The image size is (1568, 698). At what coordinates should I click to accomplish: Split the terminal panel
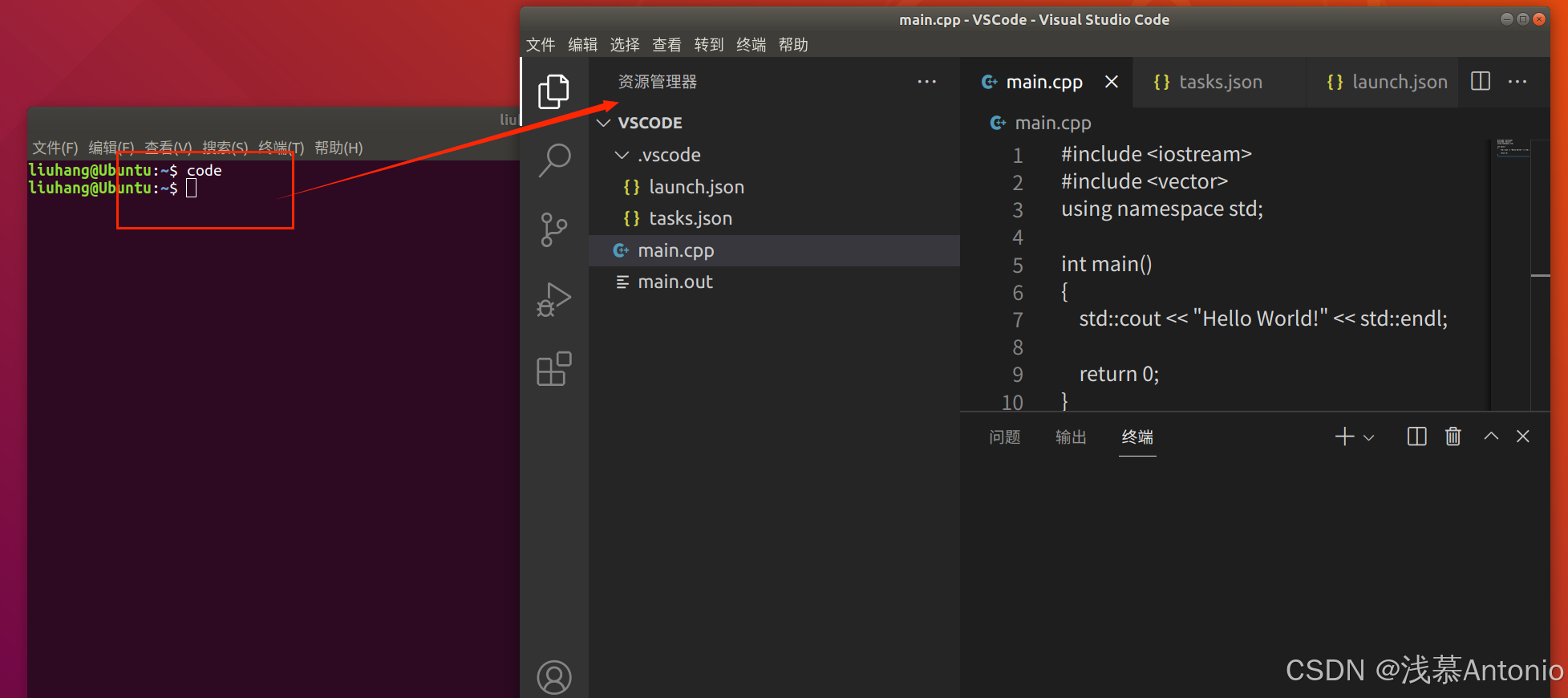click(x=1417, y=436)
